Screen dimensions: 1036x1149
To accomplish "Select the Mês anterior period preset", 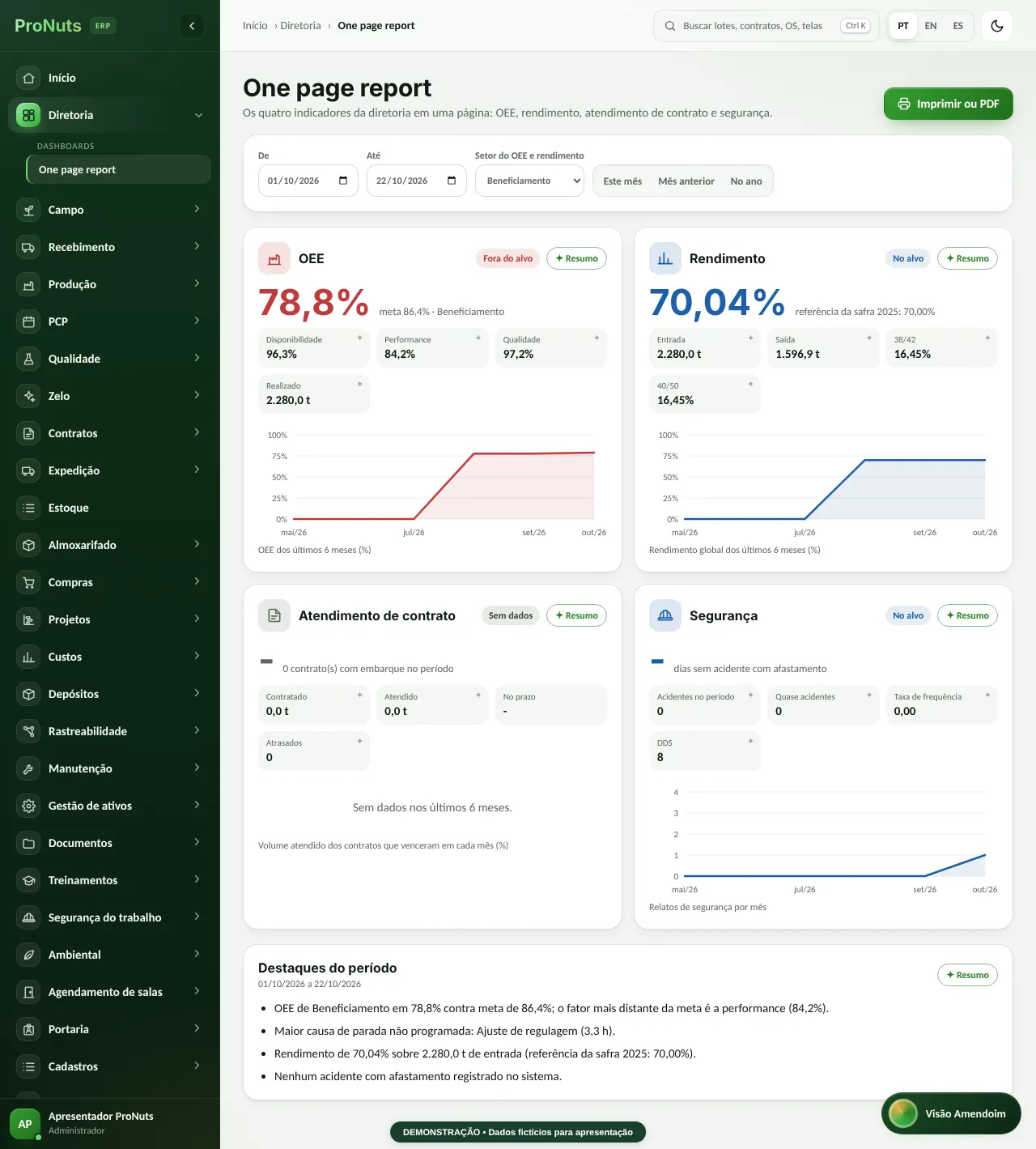I will click(x=686, y=181).
